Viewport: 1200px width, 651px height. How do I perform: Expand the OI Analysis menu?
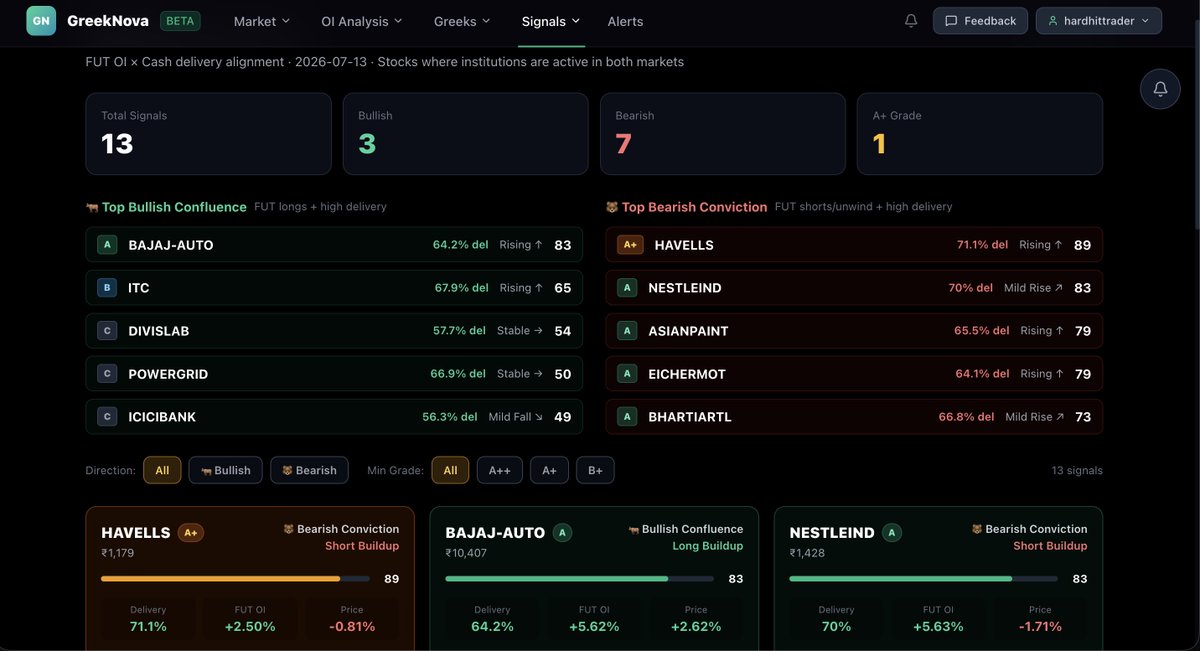click(x=362, y=21)
